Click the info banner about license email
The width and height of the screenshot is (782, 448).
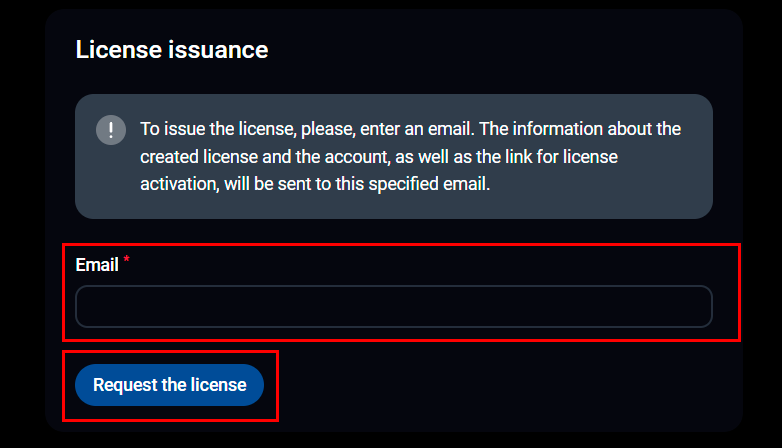[393, 156]
